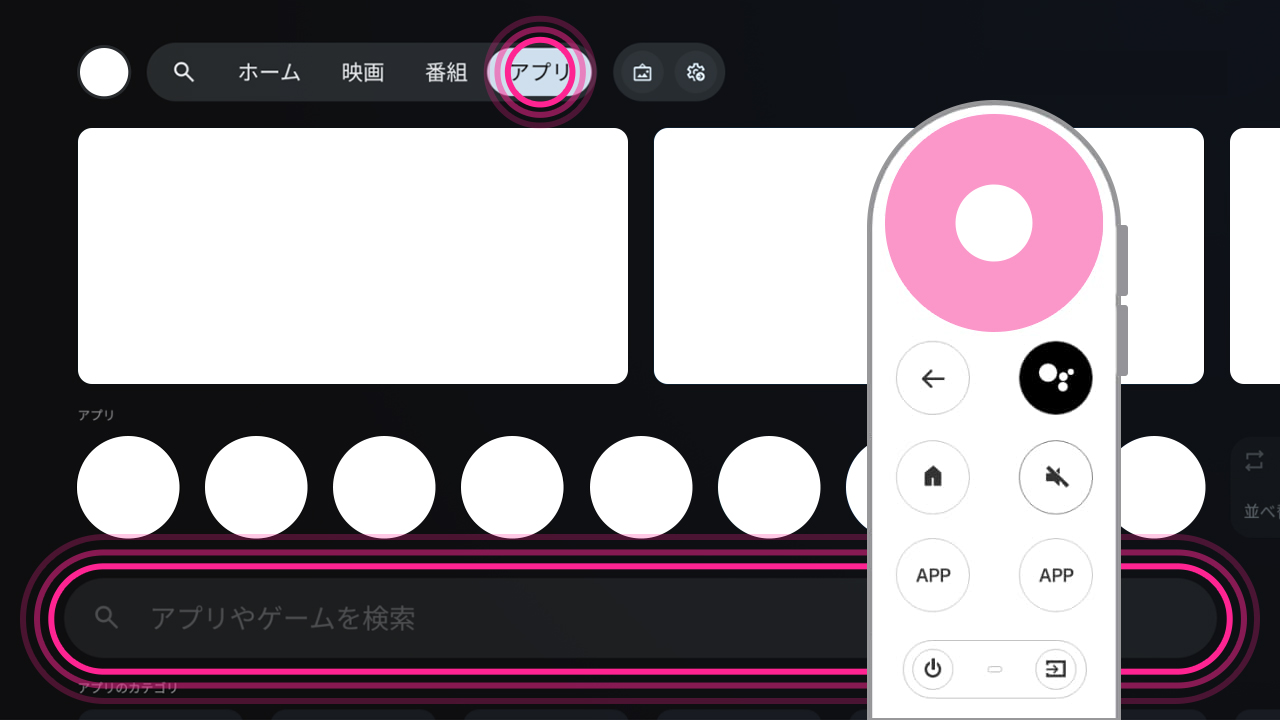This screenshot has width=1280, height=720.
Task: Select the highlighted アプリ tab
Action: [540, 72]
